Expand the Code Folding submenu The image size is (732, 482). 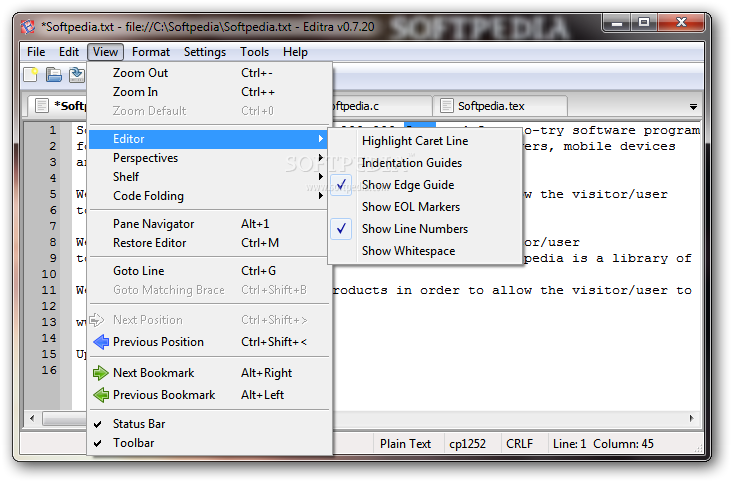click(209, 196)
